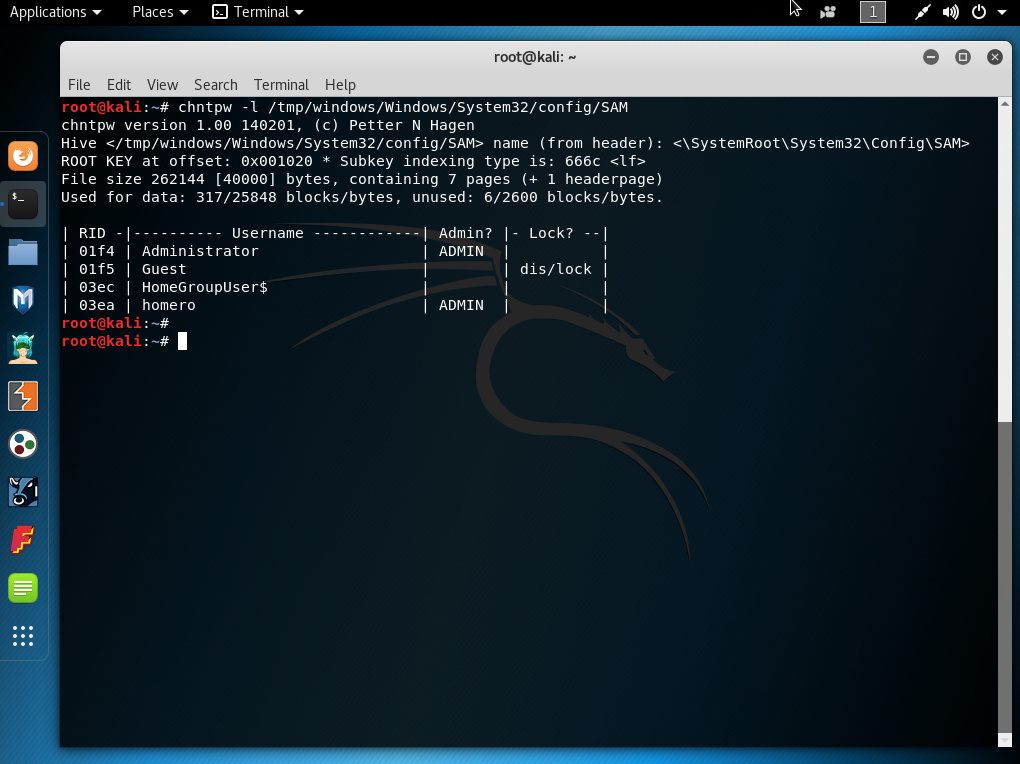The image size is (1020, 764).
Task: Expand the Places menu
Action: (x=160, y=12)
